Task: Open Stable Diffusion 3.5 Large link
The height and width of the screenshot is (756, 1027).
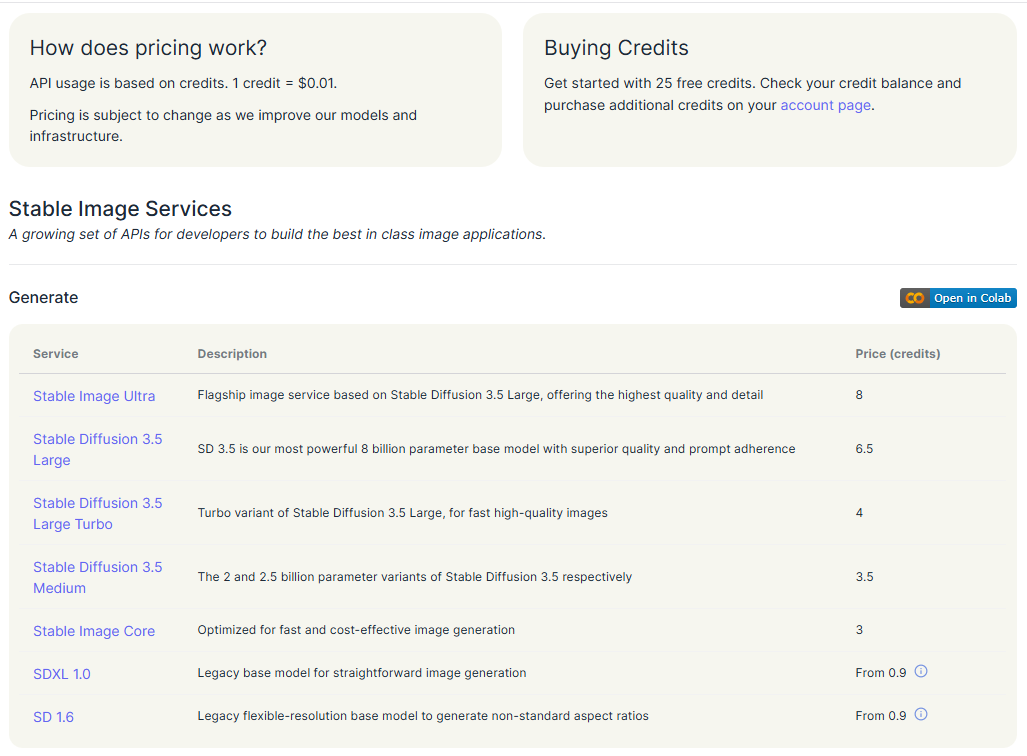Action: 98,449
